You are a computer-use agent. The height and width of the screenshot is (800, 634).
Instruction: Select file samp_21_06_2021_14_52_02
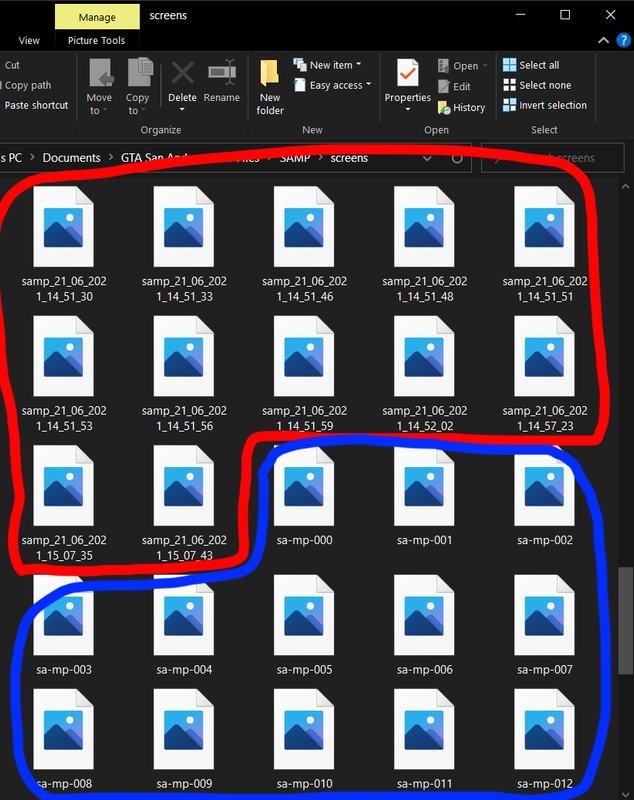click(x=424, y=373)
